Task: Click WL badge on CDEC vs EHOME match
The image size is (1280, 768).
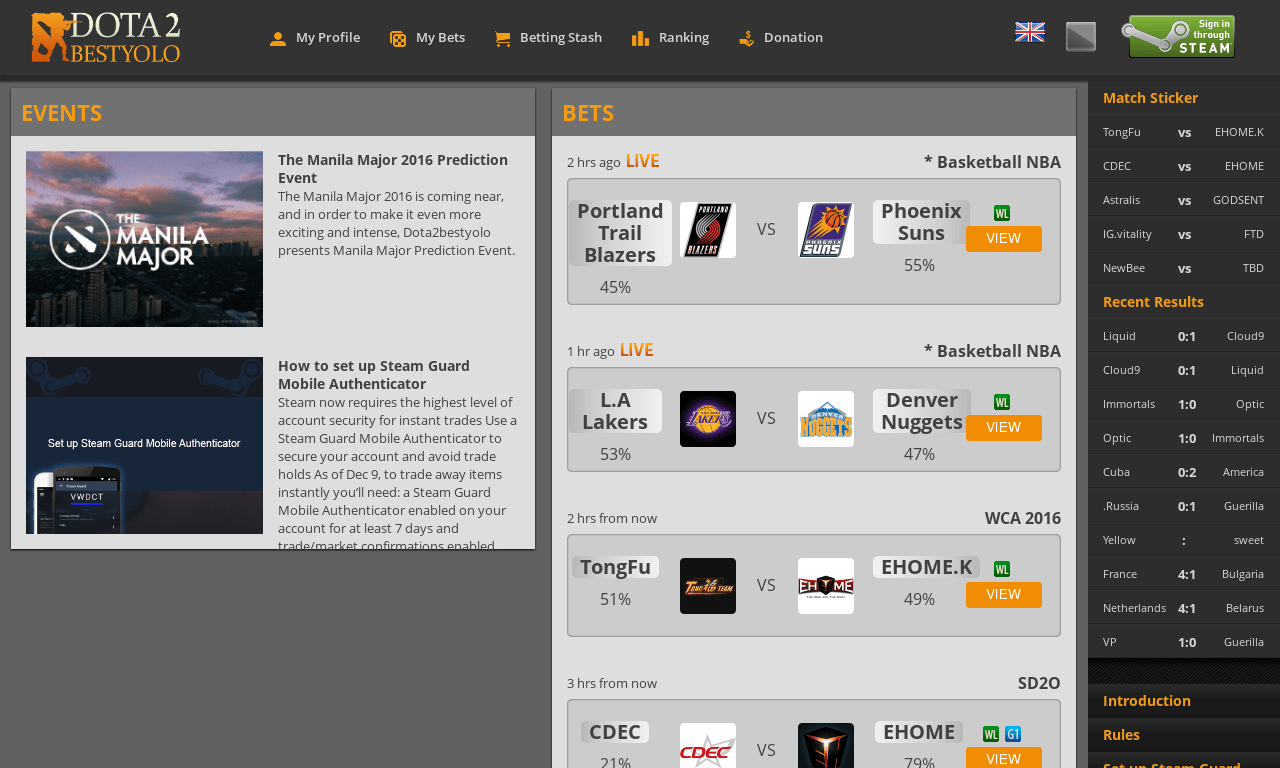Action: click(991, 734)
